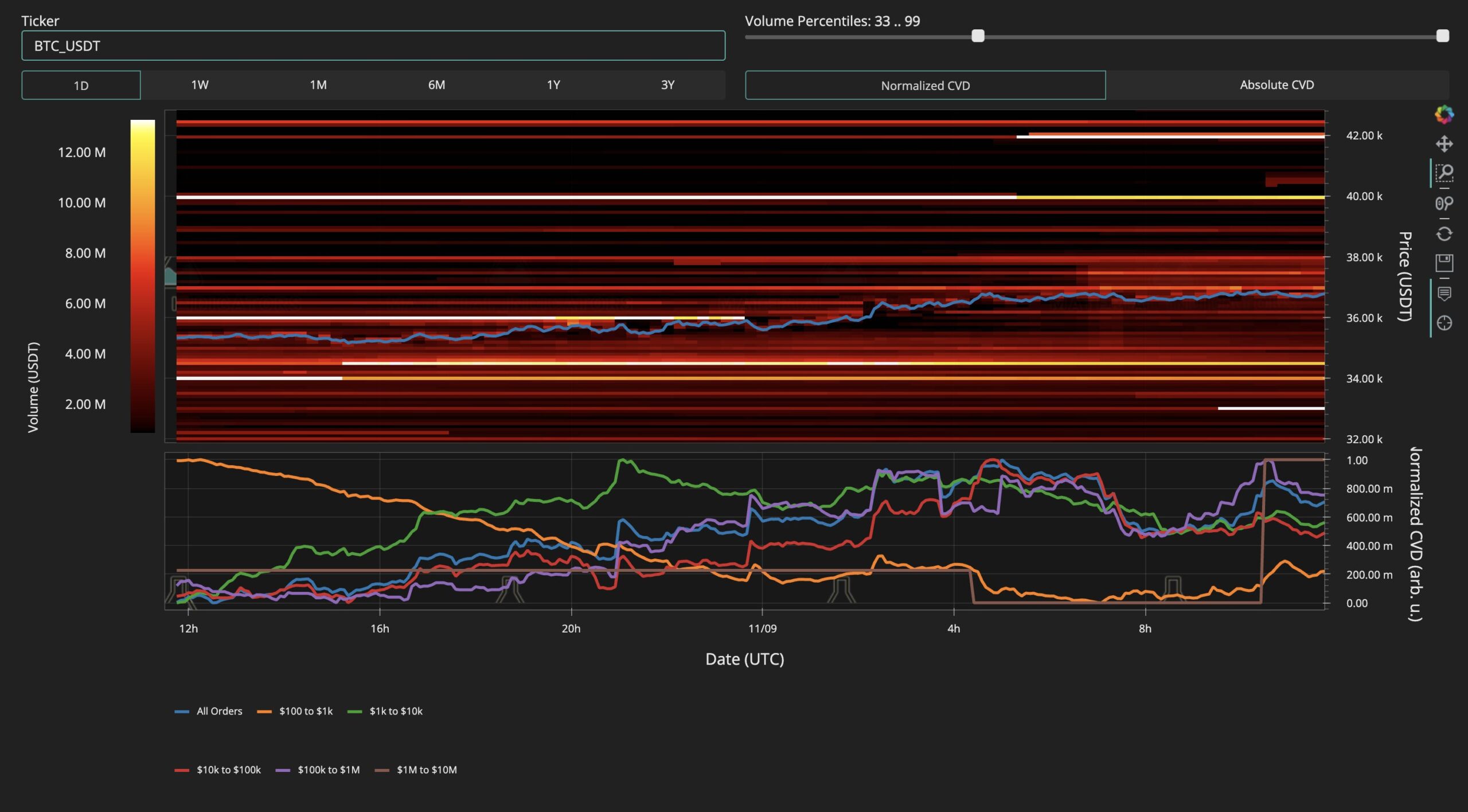The height and width of the screenshot is (812, 1468).
Task: Click the 12.00 M volume label
Action: coord(81,152)
